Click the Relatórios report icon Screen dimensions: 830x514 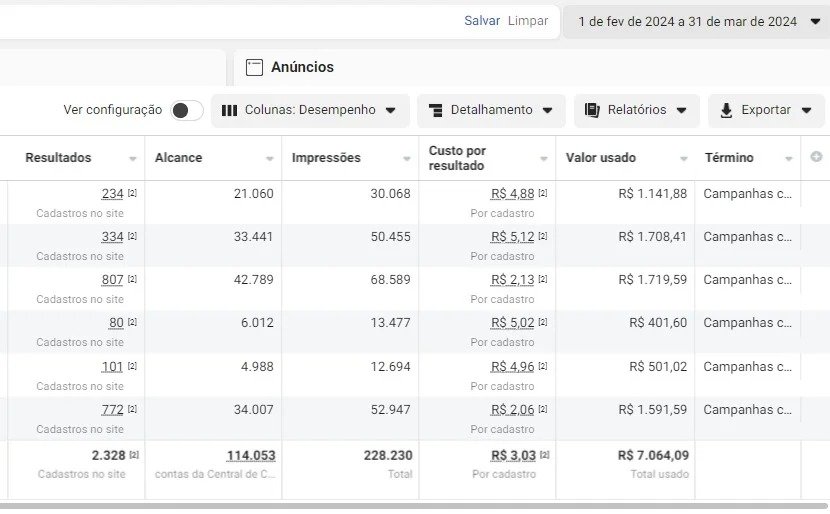point(592,110)
